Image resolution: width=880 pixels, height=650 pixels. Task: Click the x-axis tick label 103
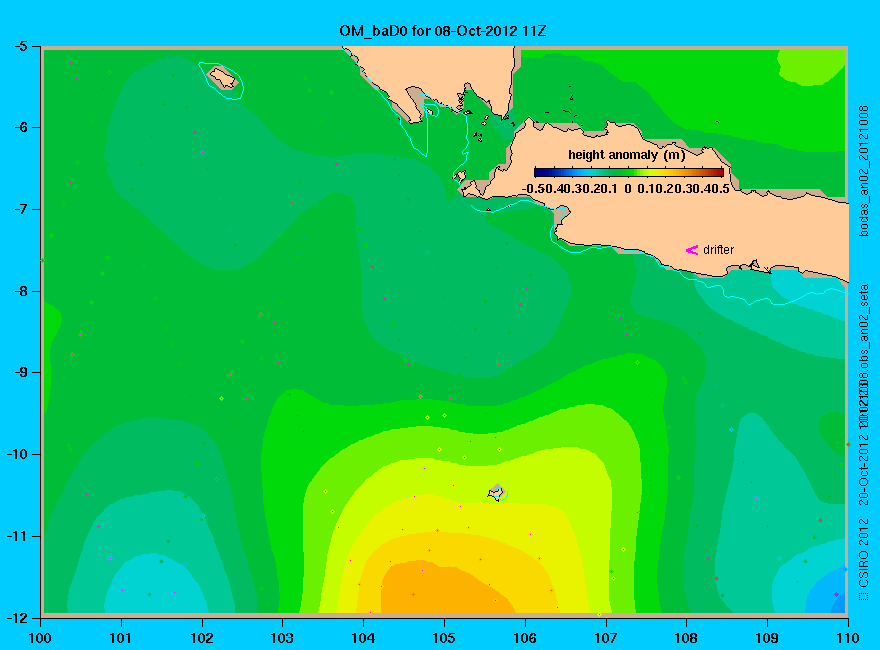coord(282,638)
